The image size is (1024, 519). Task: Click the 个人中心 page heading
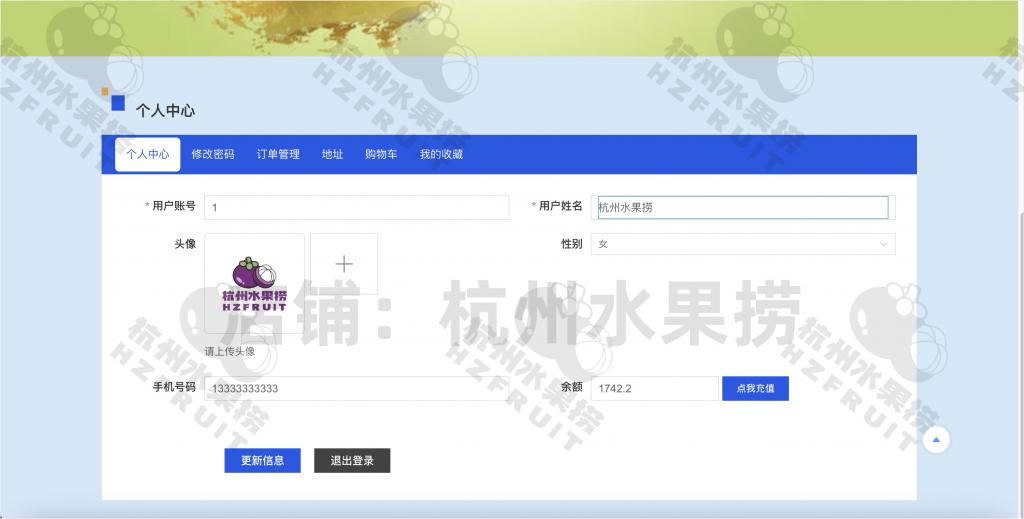click(x=165, y=111)
